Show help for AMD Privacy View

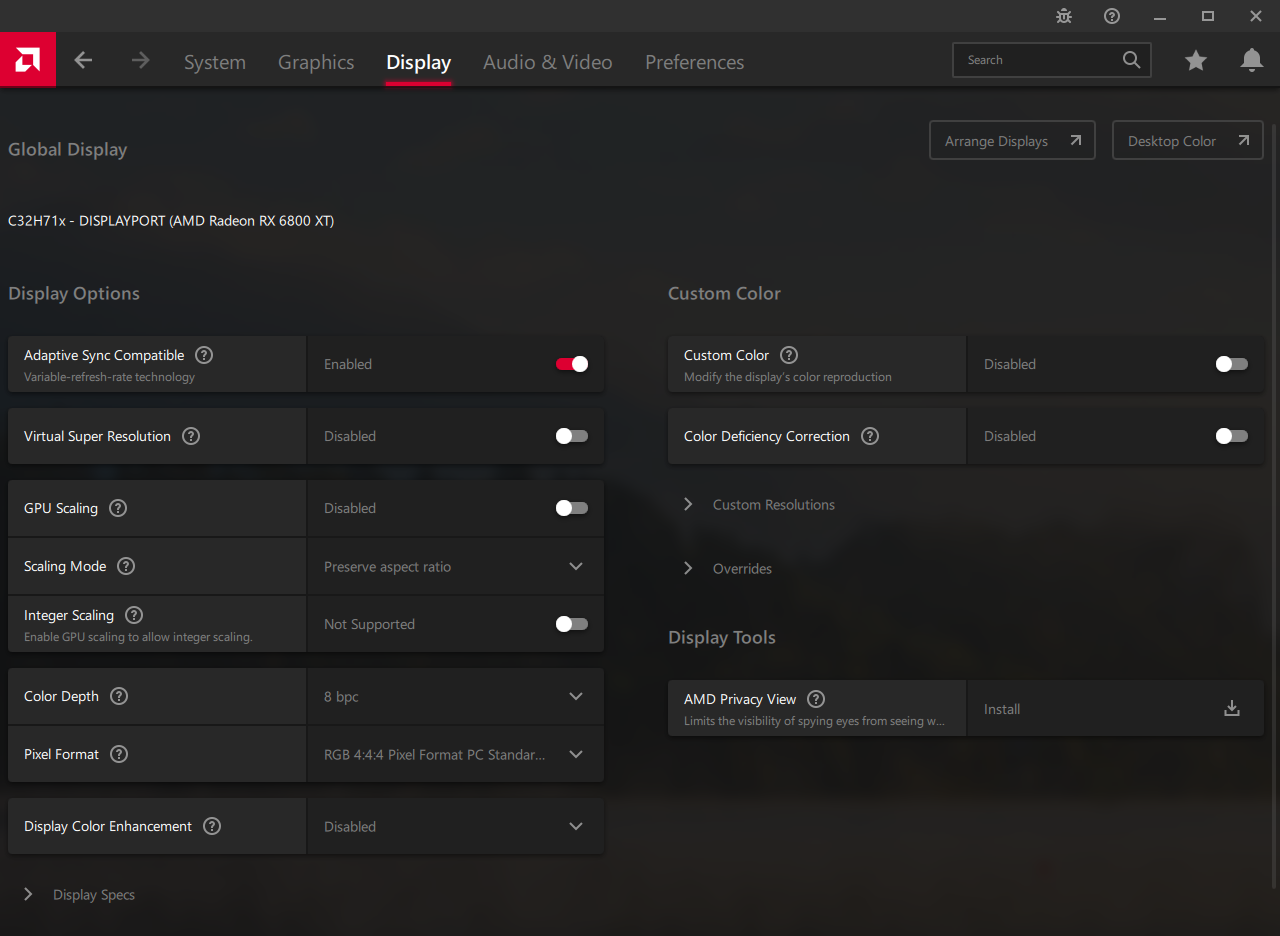[x=816, y=699]
